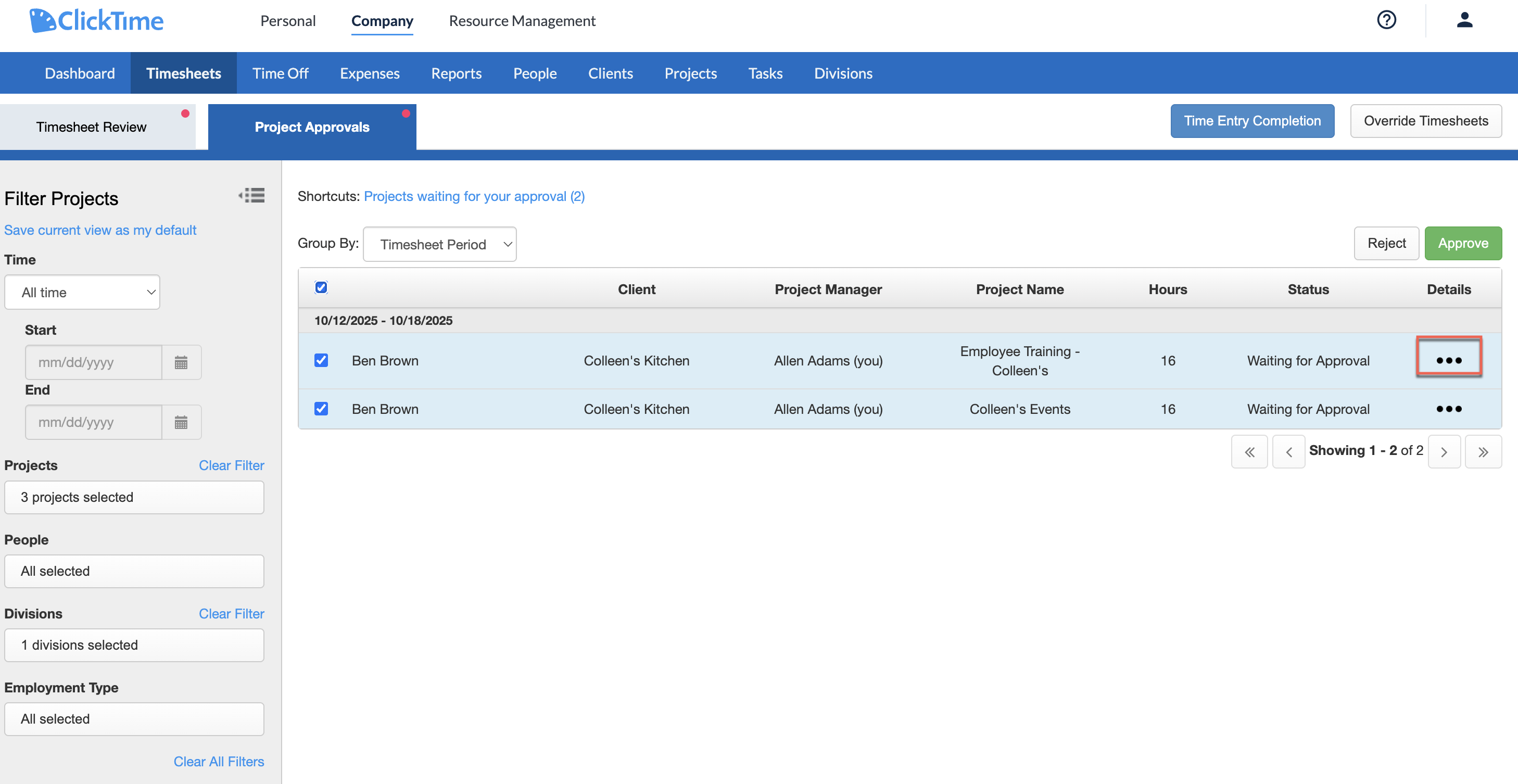
Task: Select the Project Approvals subtab
Action: tap(312, 127)
